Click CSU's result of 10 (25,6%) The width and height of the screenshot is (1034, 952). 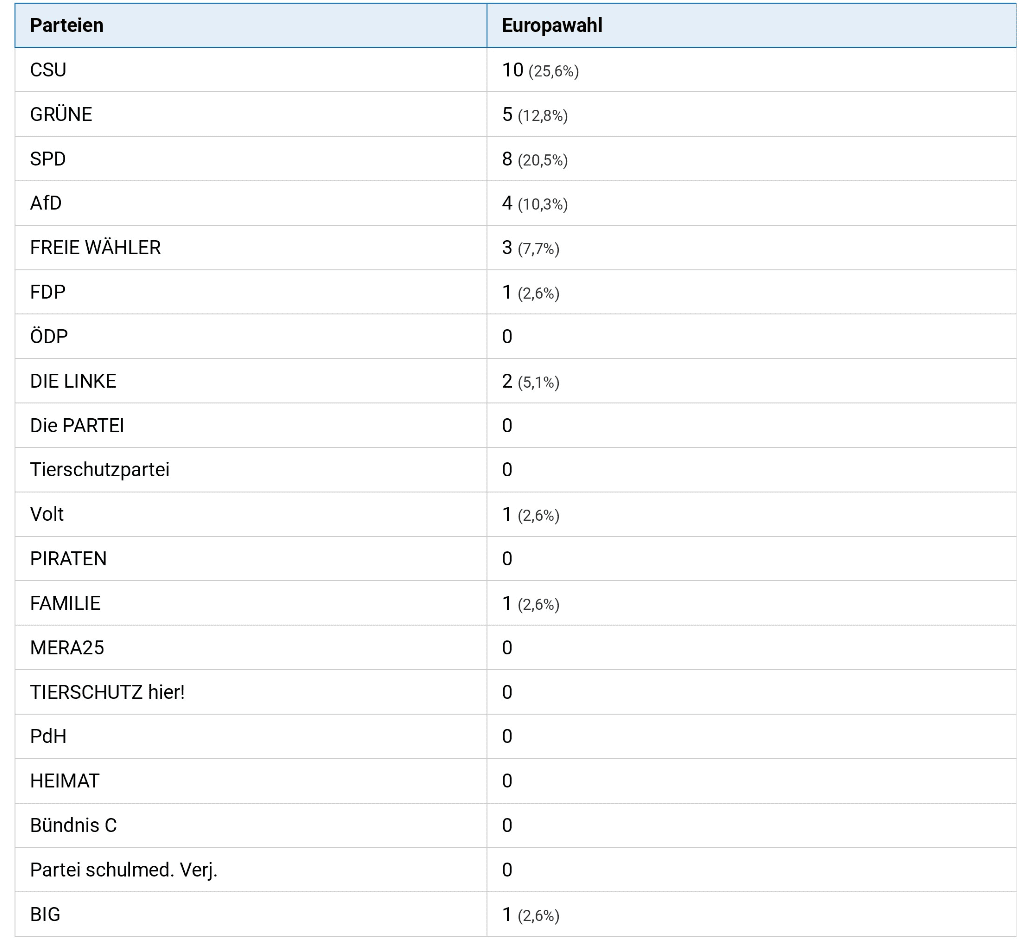tap(540, 70)
